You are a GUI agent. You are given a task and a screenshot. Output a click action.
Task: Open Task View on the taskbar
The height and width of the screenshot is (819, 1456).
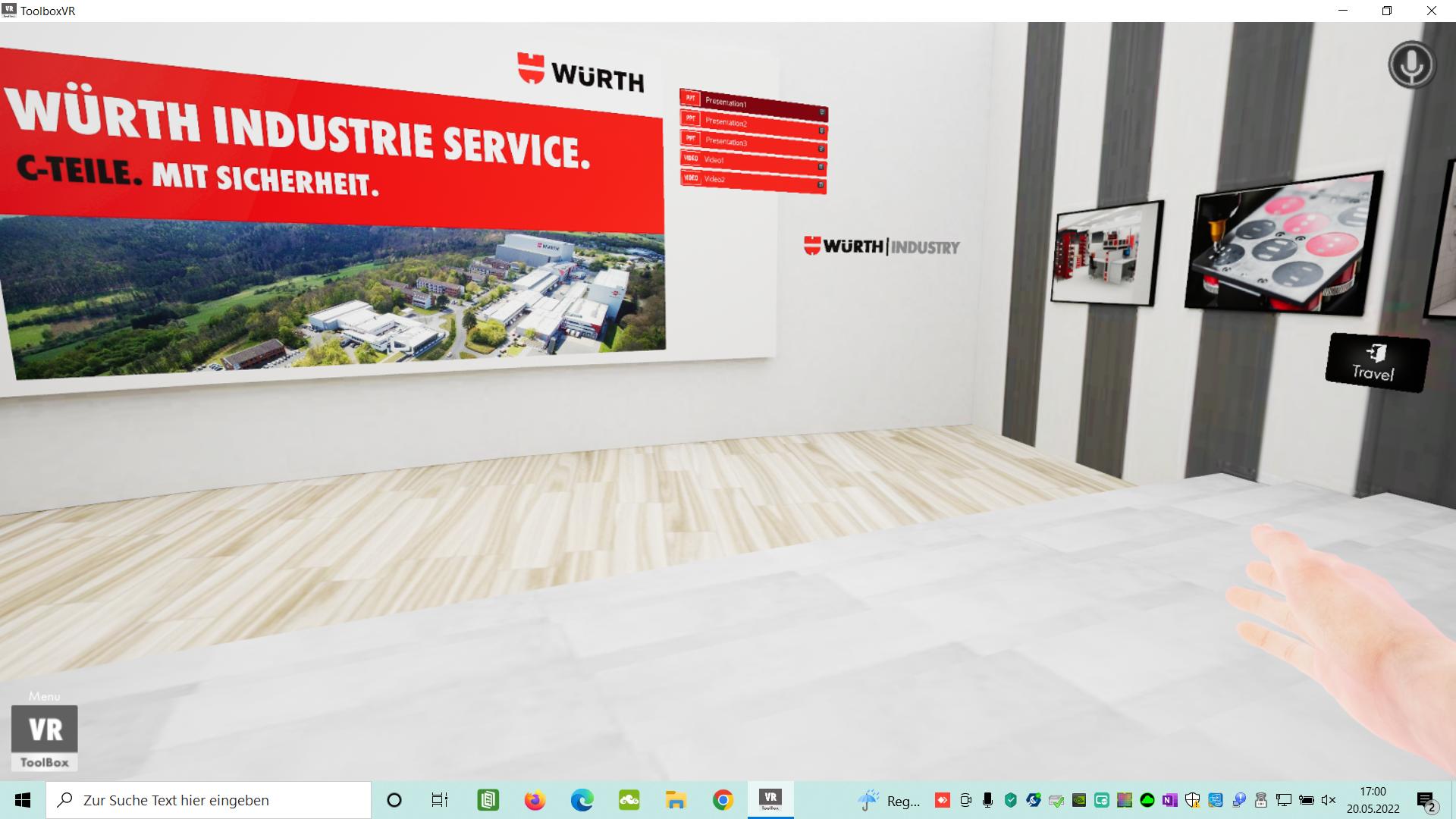(440, 800)
